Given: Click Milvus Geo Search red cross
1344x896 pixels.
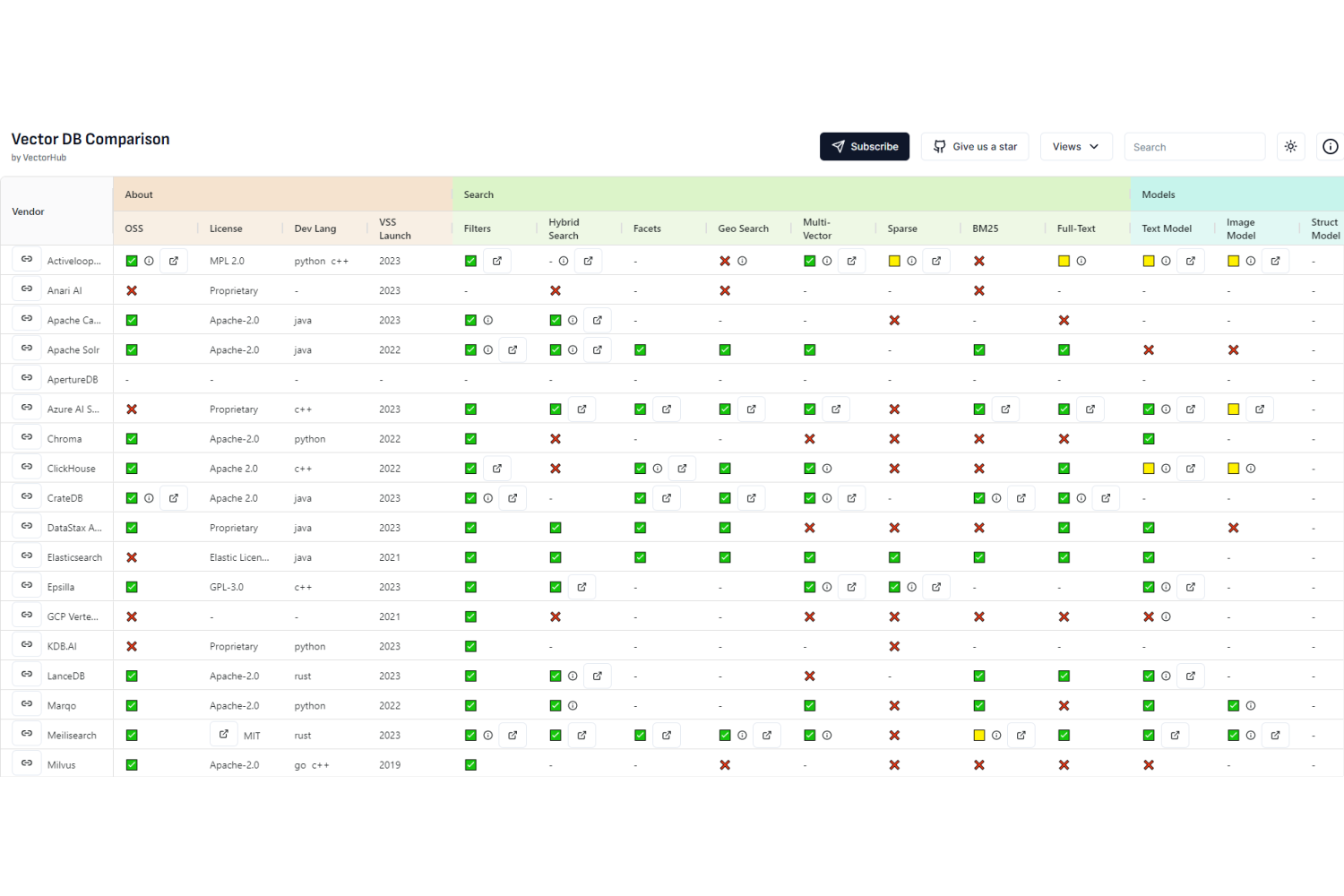Looking at the screenshot, I should coord(725,764).
